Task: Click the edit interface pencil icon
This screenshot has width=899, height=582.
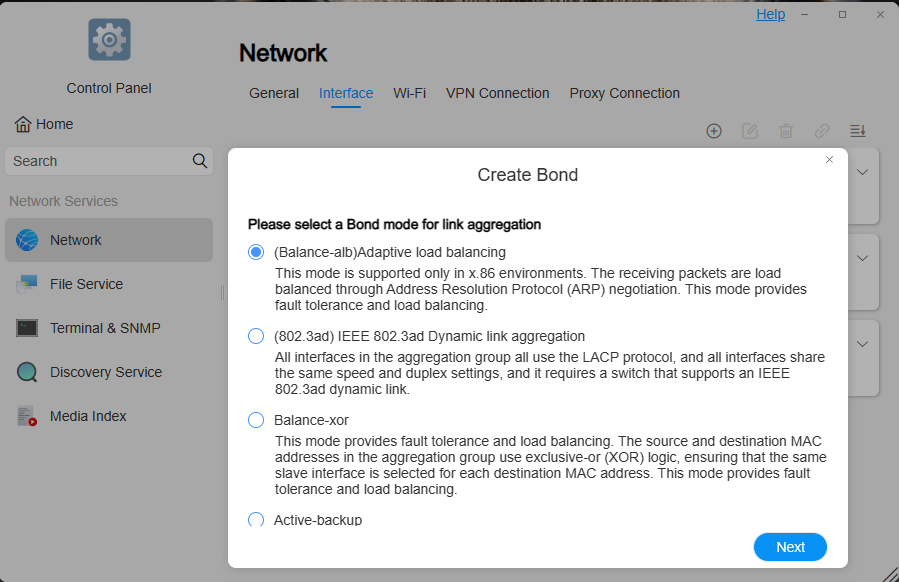Action: [x=750, y=131]
